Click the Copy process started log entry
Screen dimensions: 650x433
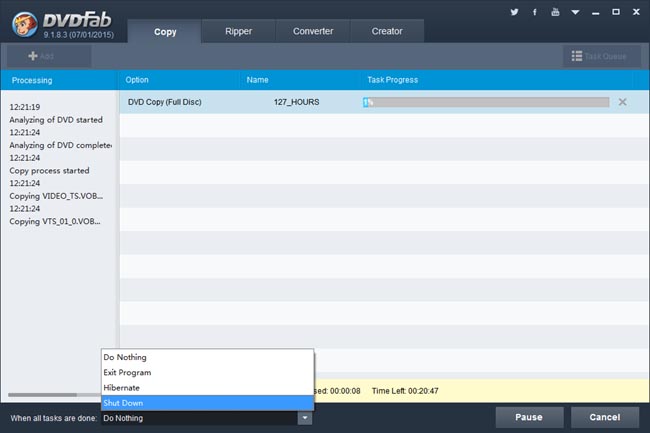pyautogui.click(x=49, y=171)
